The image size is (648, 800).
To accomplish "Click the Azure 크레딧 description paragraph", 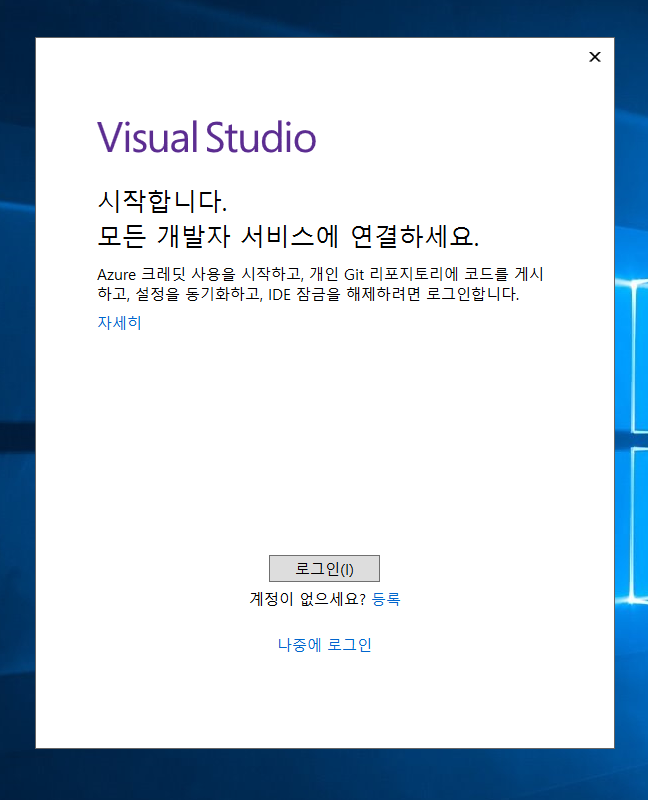I will click(x=320, y=284).
